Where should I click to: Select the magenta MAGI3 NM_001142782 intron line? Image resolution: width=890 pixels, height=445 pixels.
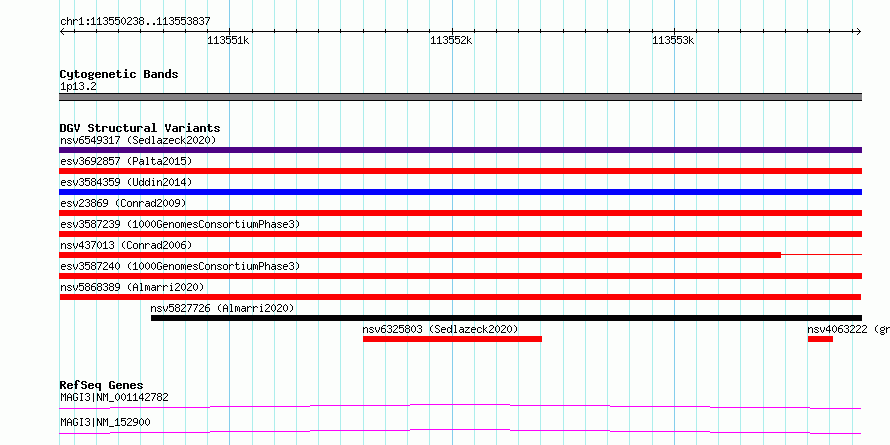point(460,406)
